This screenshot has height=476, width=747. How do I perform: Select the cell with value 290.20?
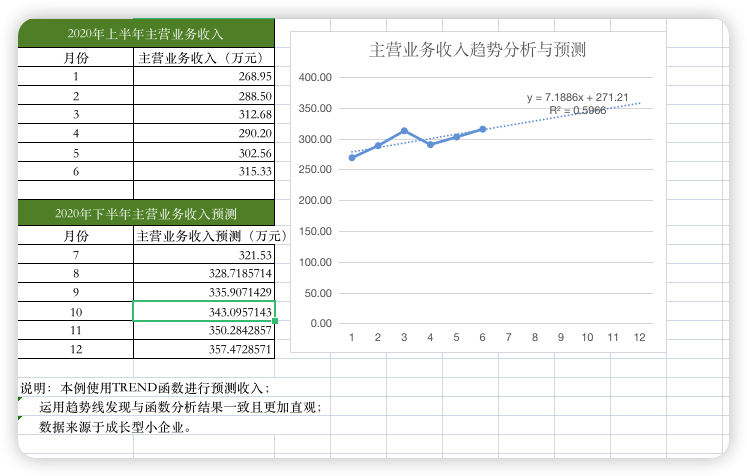coord(204,133)
